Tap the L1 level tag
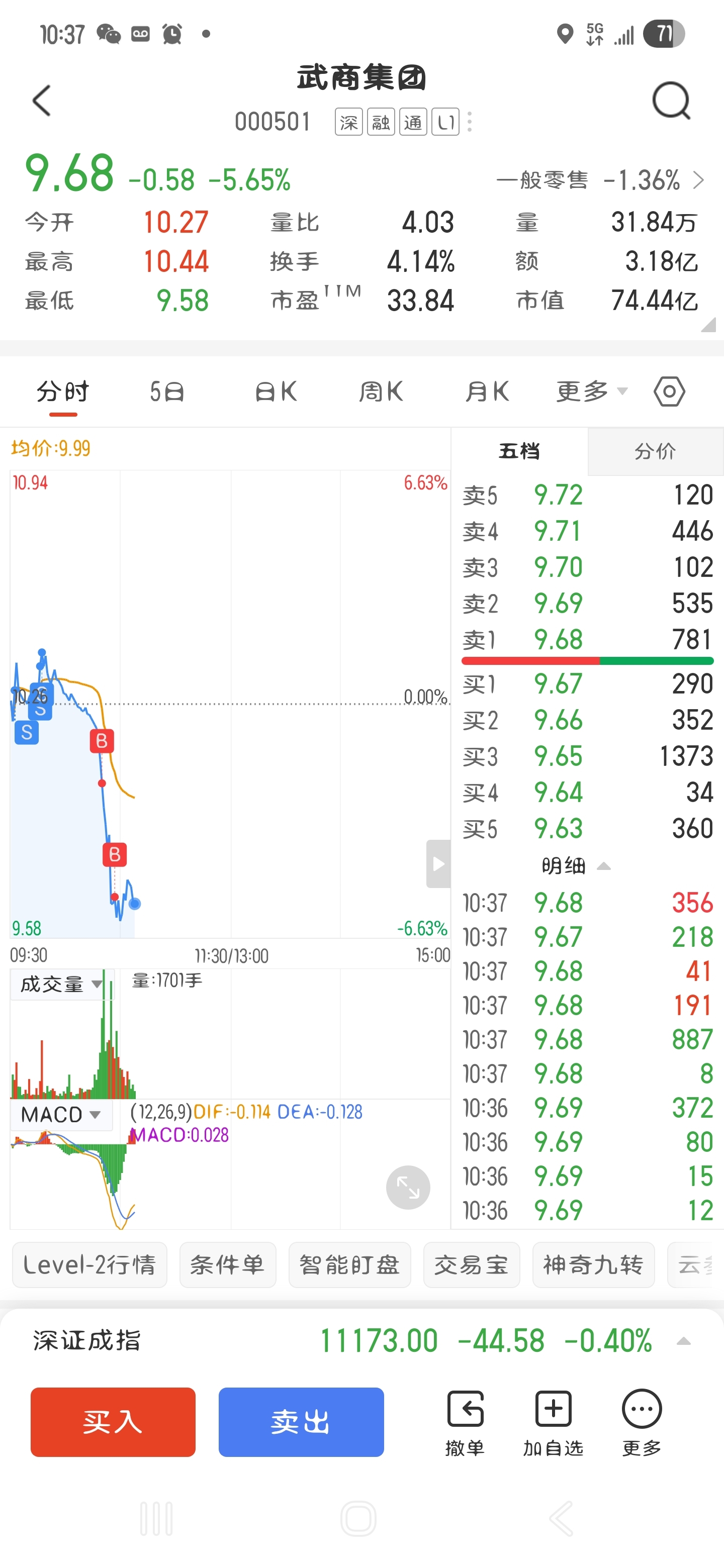This screenshot has width=724, height=1568. tap(445, 122)
